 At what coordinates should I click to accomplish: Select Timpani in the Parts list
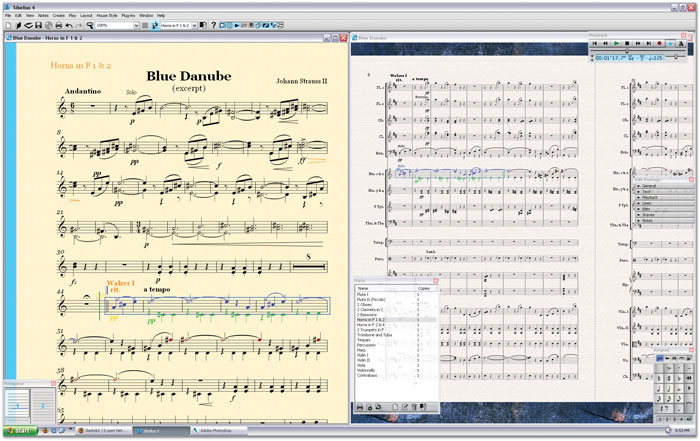point(396,340)
